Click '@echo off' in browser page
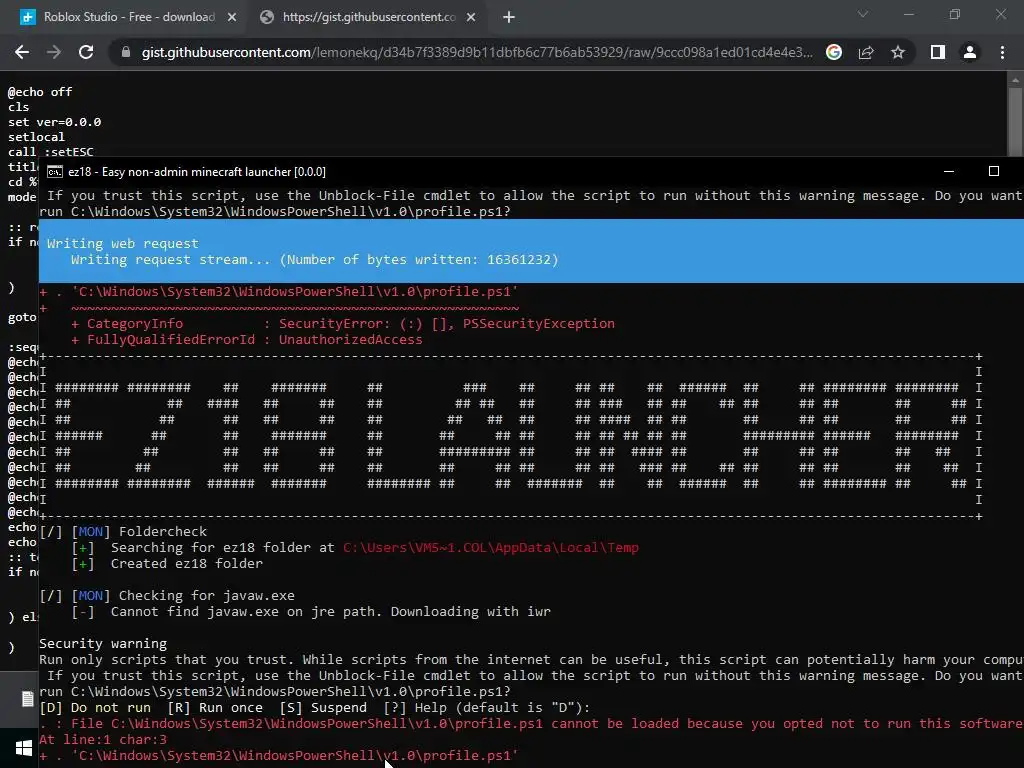 point(40,92)
